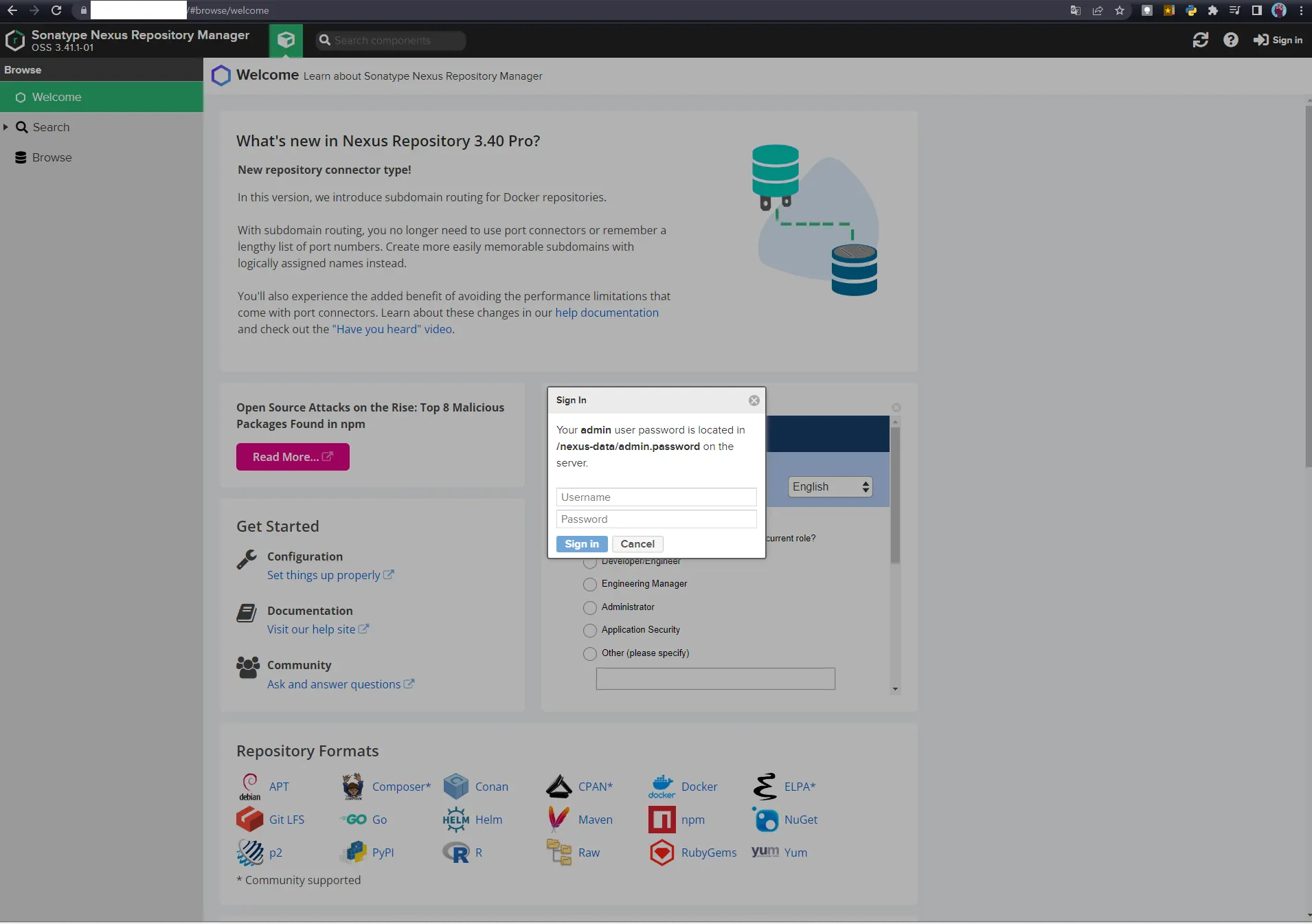Click the Yum format icon
1312x924 pixels.
point(765,852)
